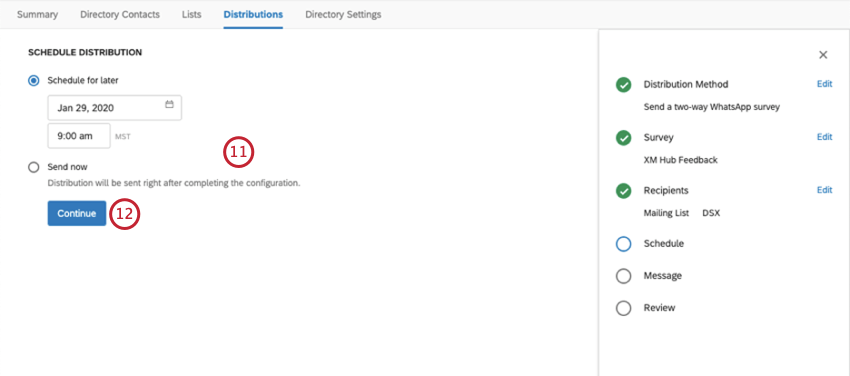The image size is (850, 376).
Task: Select the Schedule step circle
Action: pos(623,244)
